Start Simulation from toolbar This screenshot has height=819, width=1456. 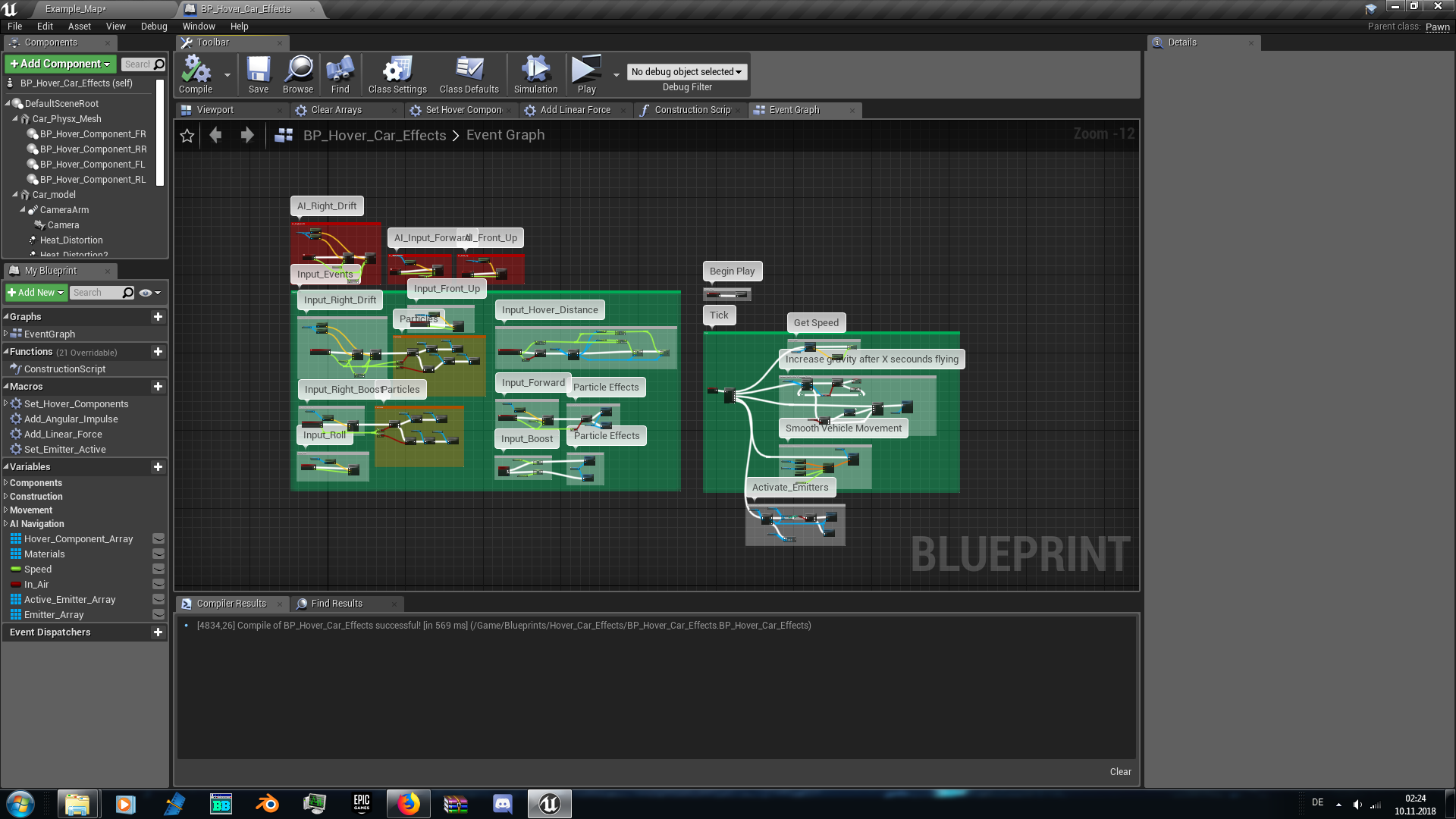[535, 74]
